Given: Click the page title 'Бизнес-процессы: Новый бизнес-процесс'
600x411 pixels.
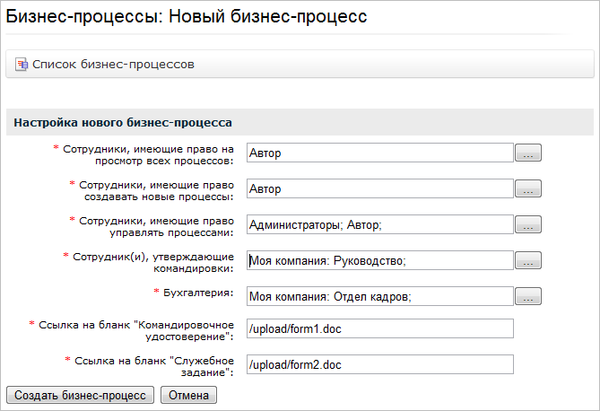Looking at the screenshot, I should (x=187, y=17).
